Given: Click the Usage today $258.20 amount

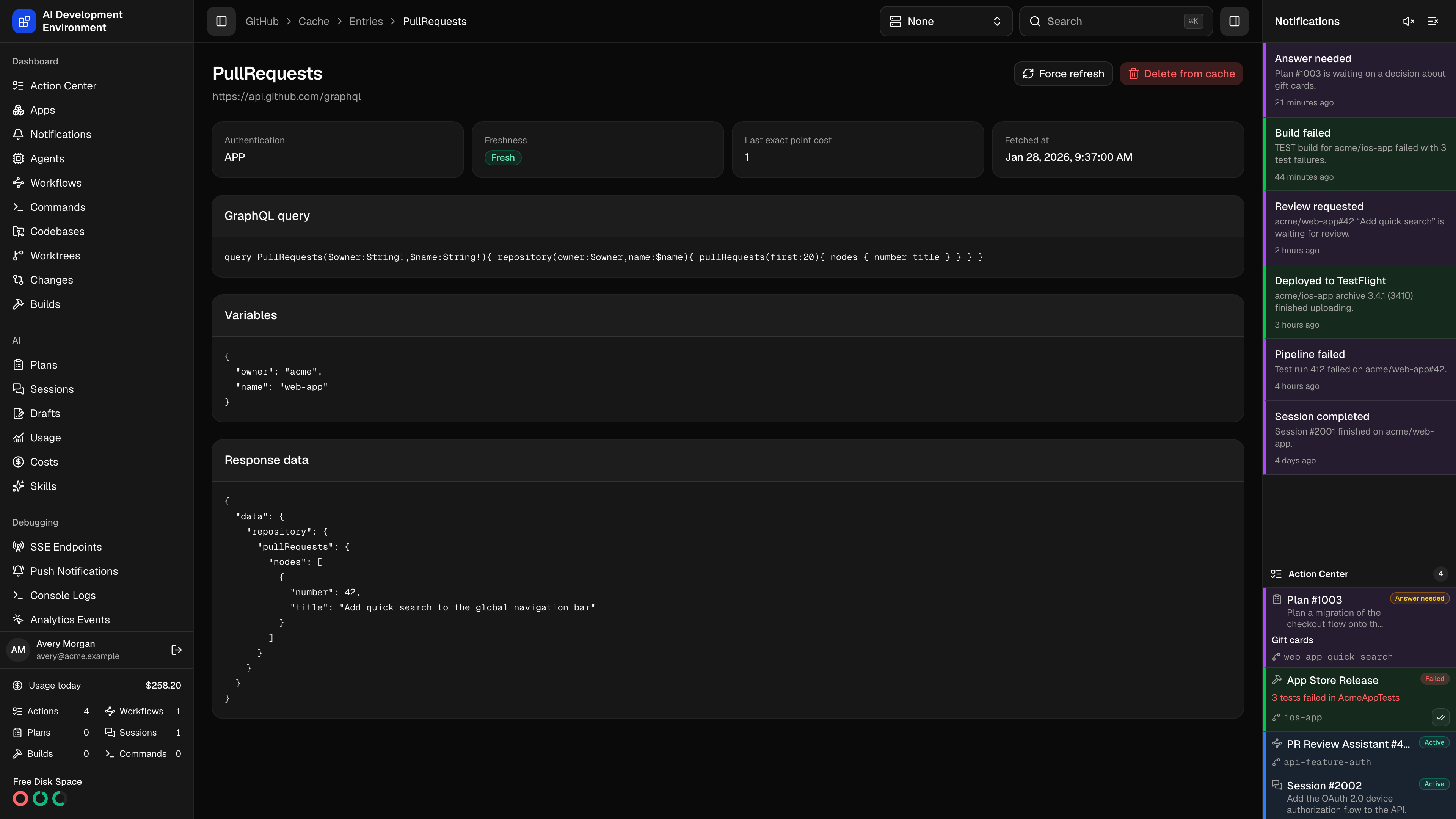Looking at the screenshot, I should pos(163,686).
